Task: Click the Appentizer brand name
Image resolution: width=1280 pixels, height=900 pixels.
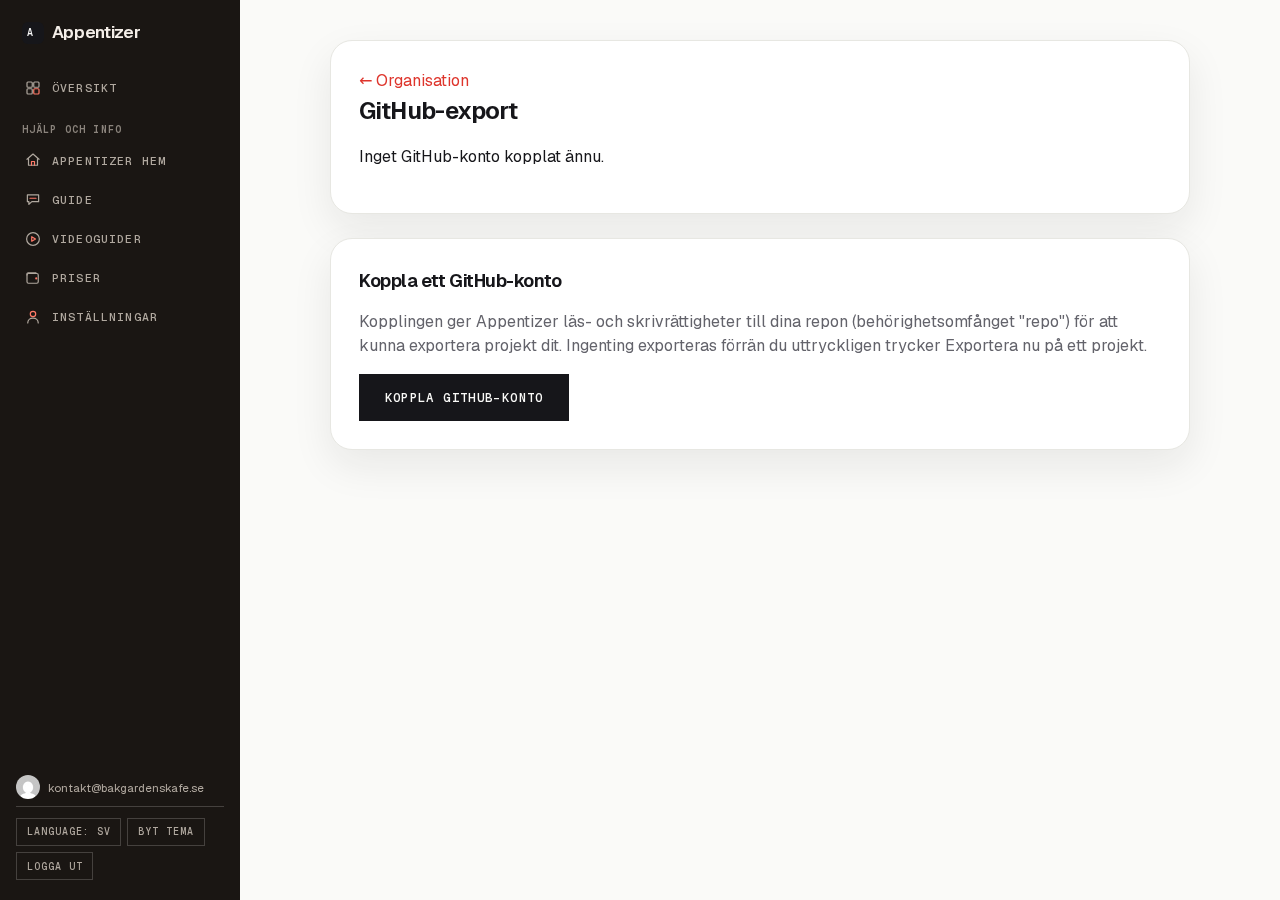Action: coord(96,32)
